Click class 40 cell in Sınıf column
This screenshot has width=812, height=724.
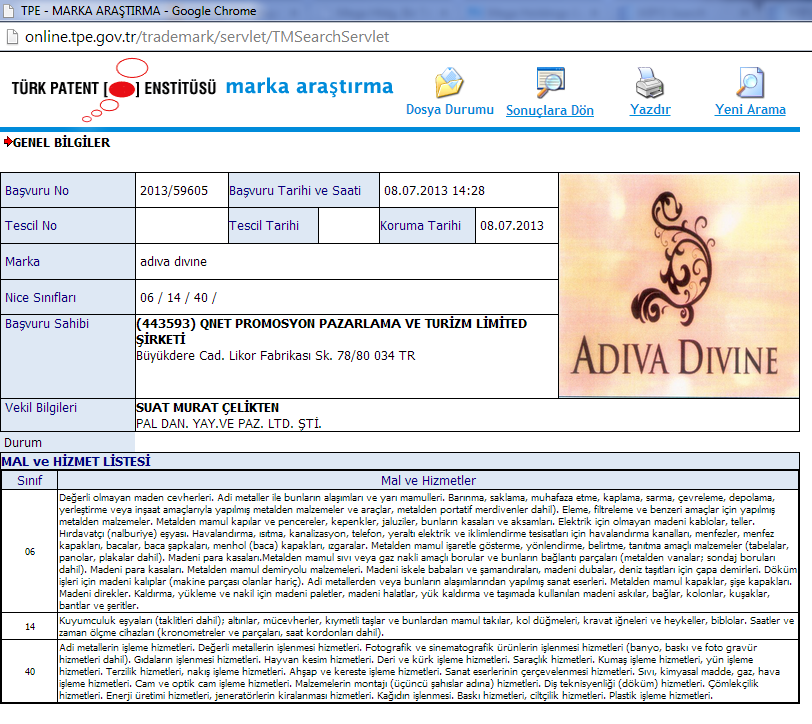tap(30, 672)
